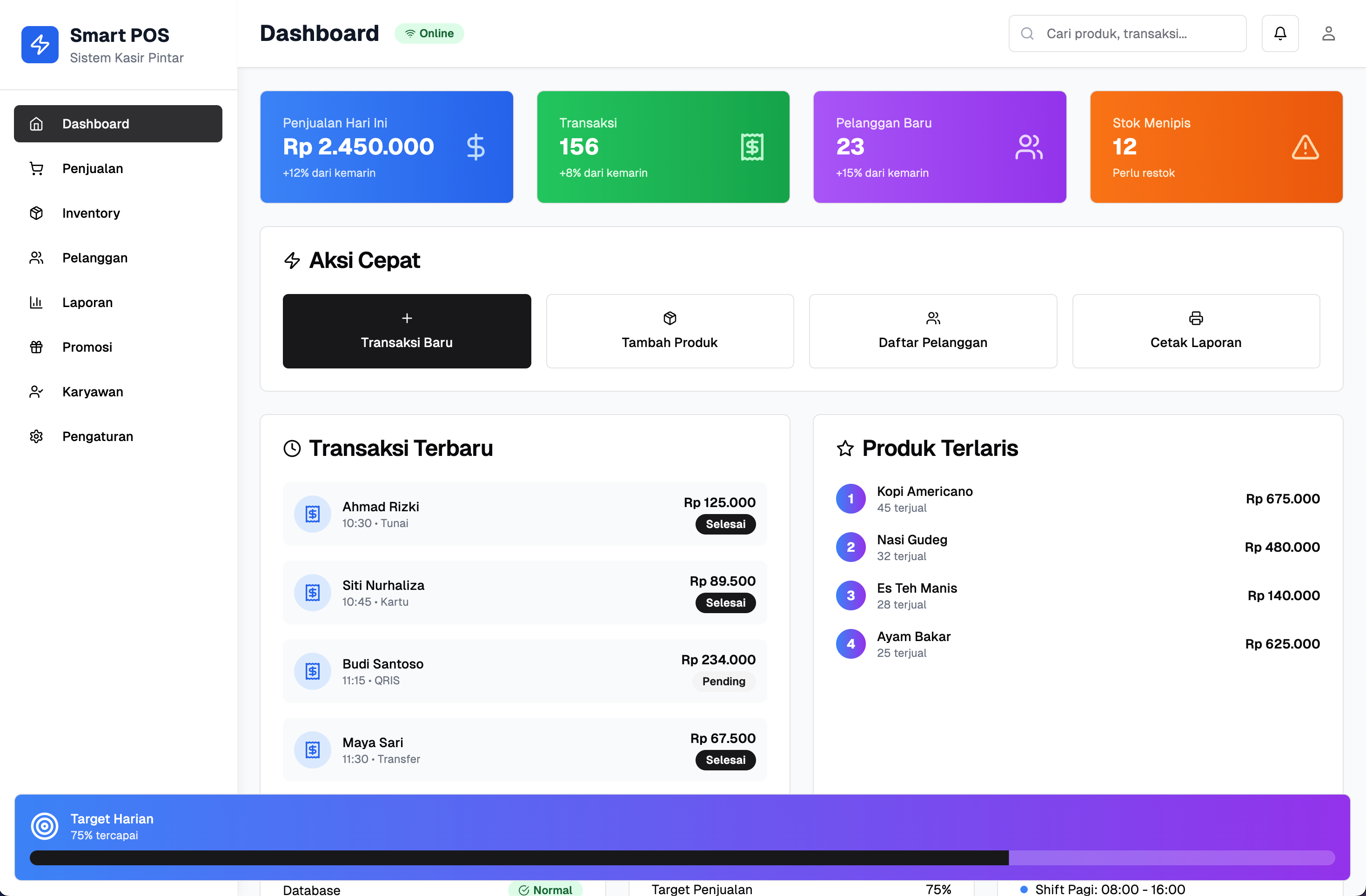Click the dollar icon on Penjualan Hari Ini card
Image resolution: width=1366 pixels, height=896 pixels.
475,147
